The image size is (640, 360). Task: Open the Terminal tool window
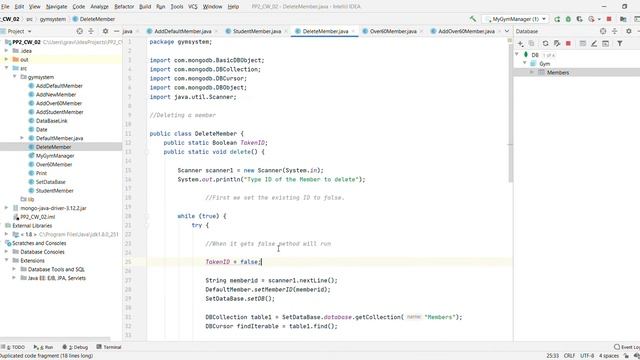(109, 347)
